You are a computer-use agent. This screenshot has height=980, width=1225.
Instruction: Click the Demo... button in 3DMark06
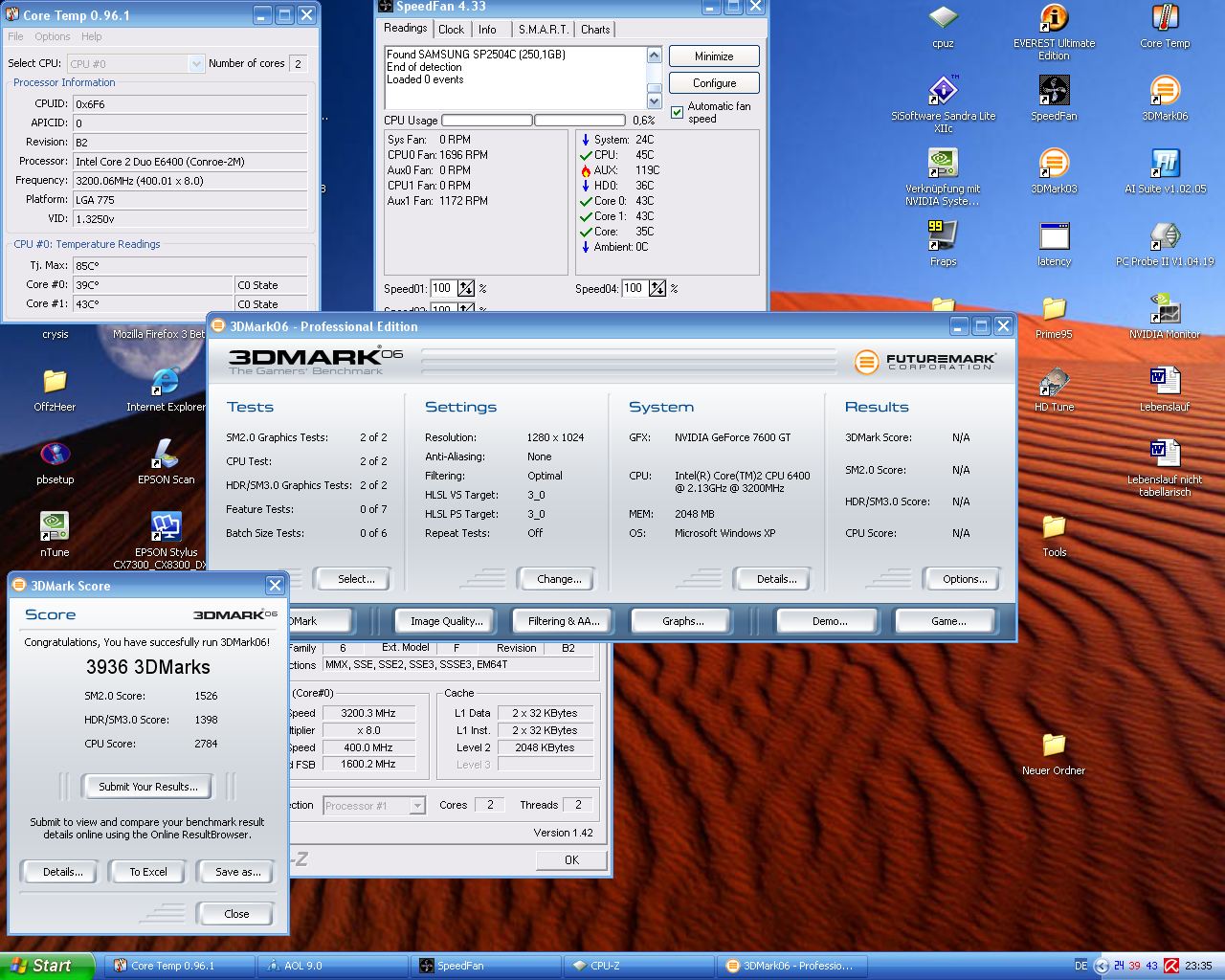pos(829,621)
